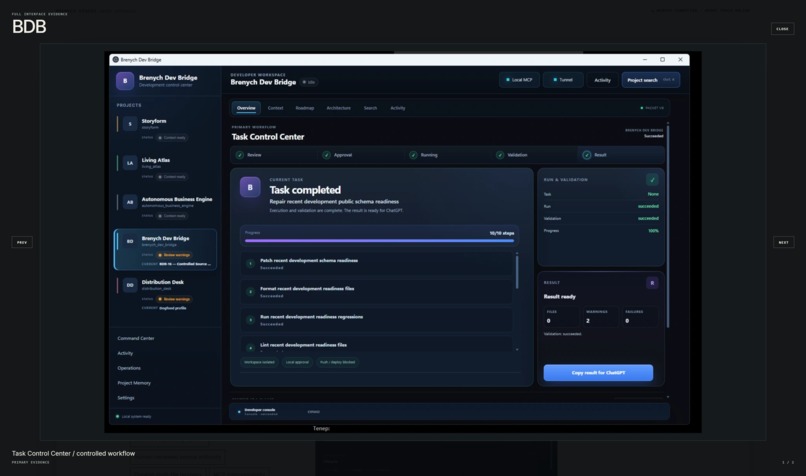Image resolution: width=806 pixels, height=476 pixels.
Task: Click the Running step checkmark icon
Action: [413, 155]
